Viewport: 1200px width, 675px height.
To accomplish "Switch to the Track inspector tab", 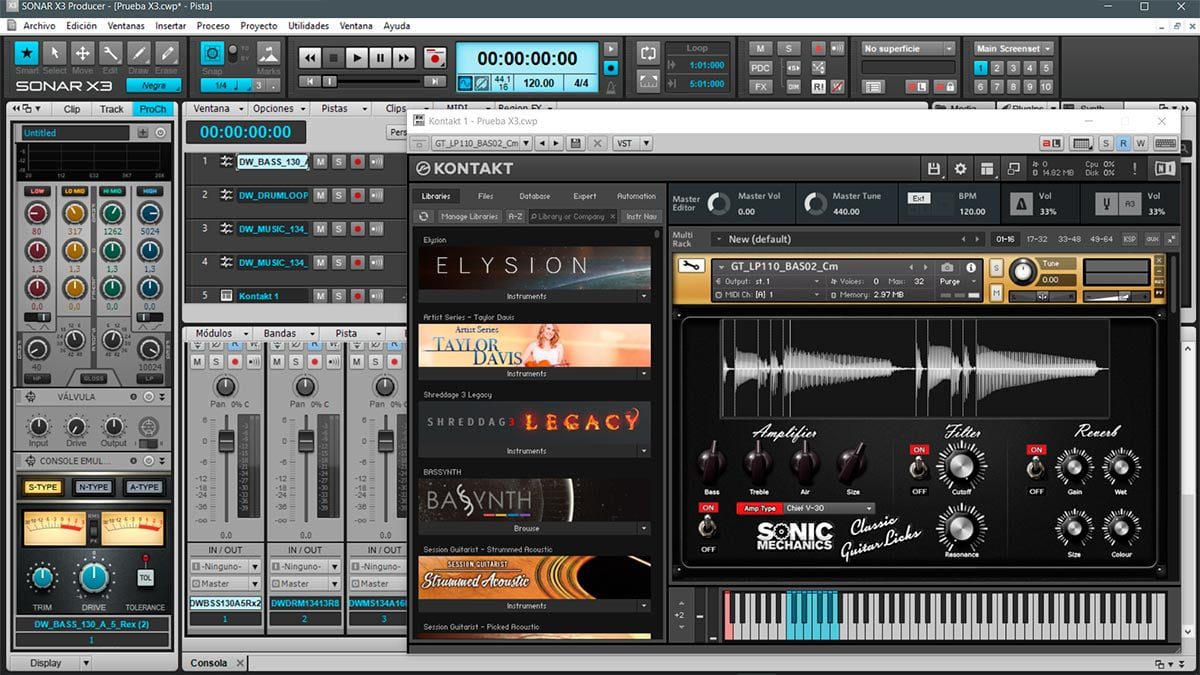I will (x=112, y=109).
